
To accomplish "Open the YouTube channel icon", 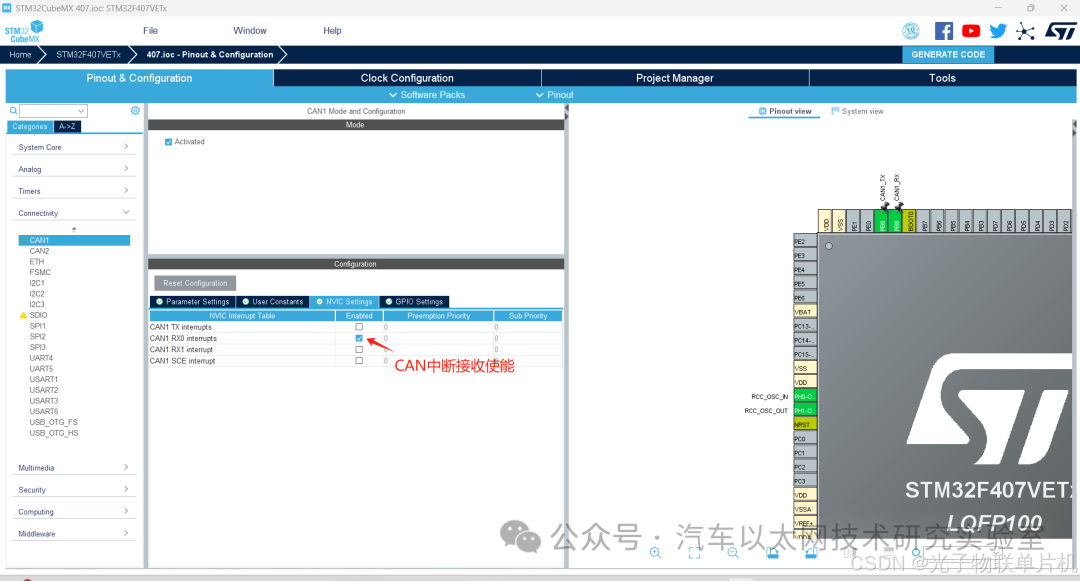I will [x=970, y=31].
